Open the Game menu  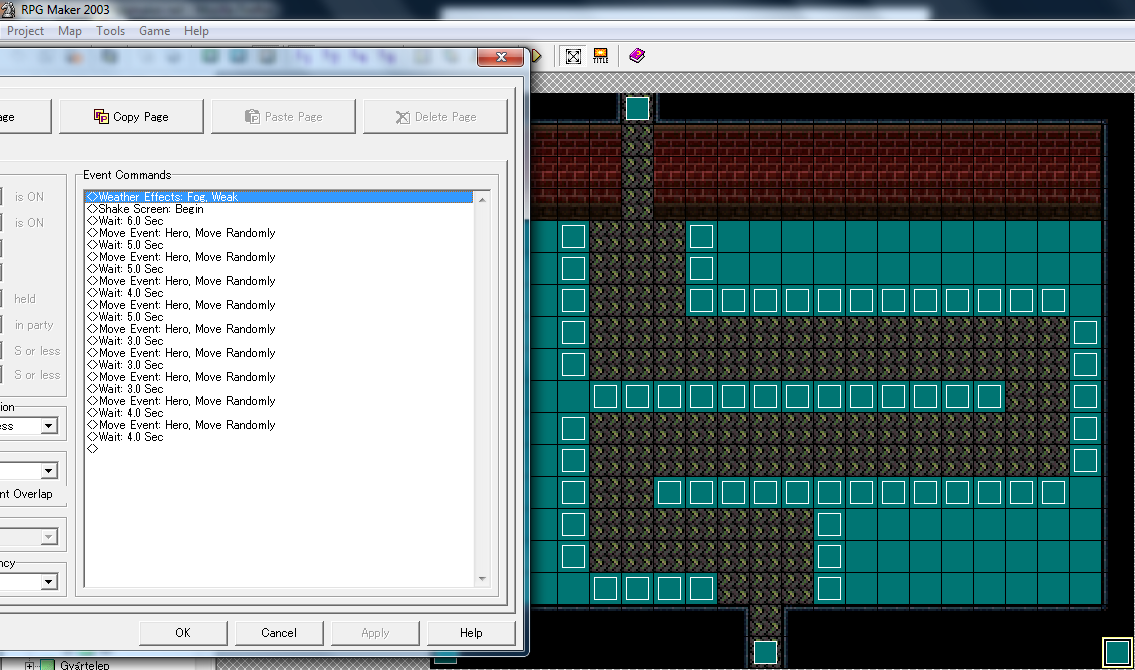[x=154, y=31]
